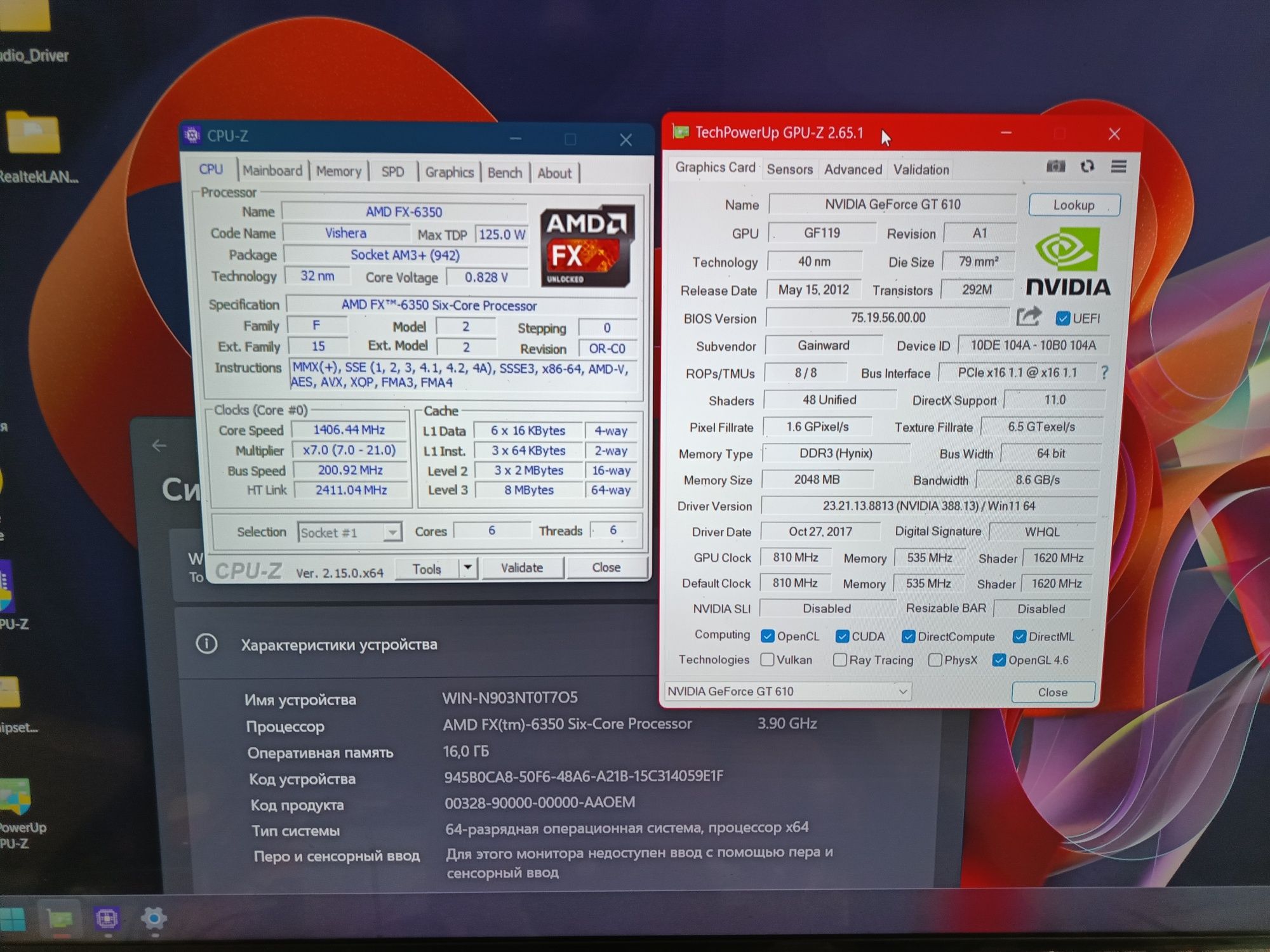
Task: Click the Driver Version field in GPU-Z
Action: (x=929, y=506)
